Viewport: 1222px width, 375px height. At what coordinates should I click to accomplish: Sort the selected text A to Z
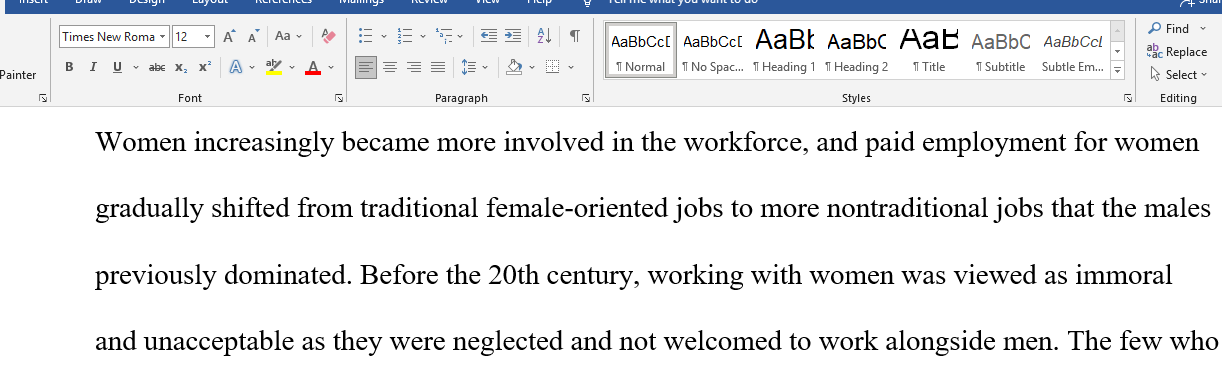click(x=544, y=37)
